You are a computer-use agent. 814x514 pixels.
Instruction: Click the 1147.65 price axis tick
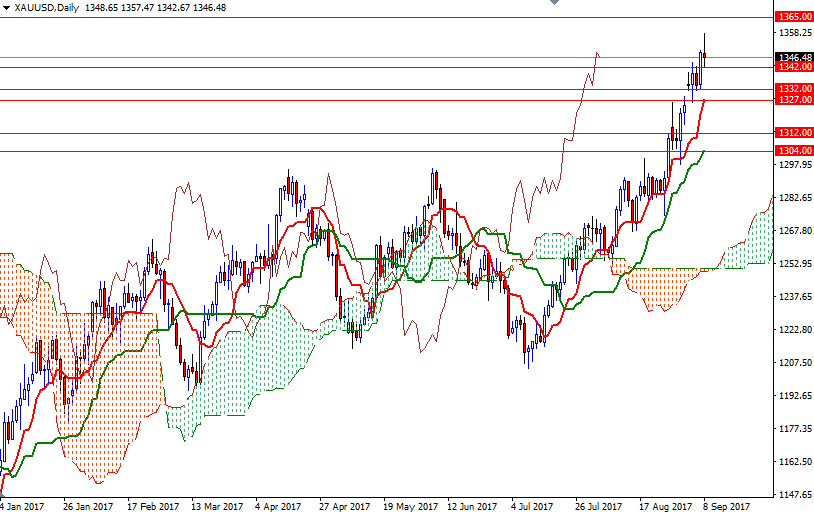[x=793, y=494]
